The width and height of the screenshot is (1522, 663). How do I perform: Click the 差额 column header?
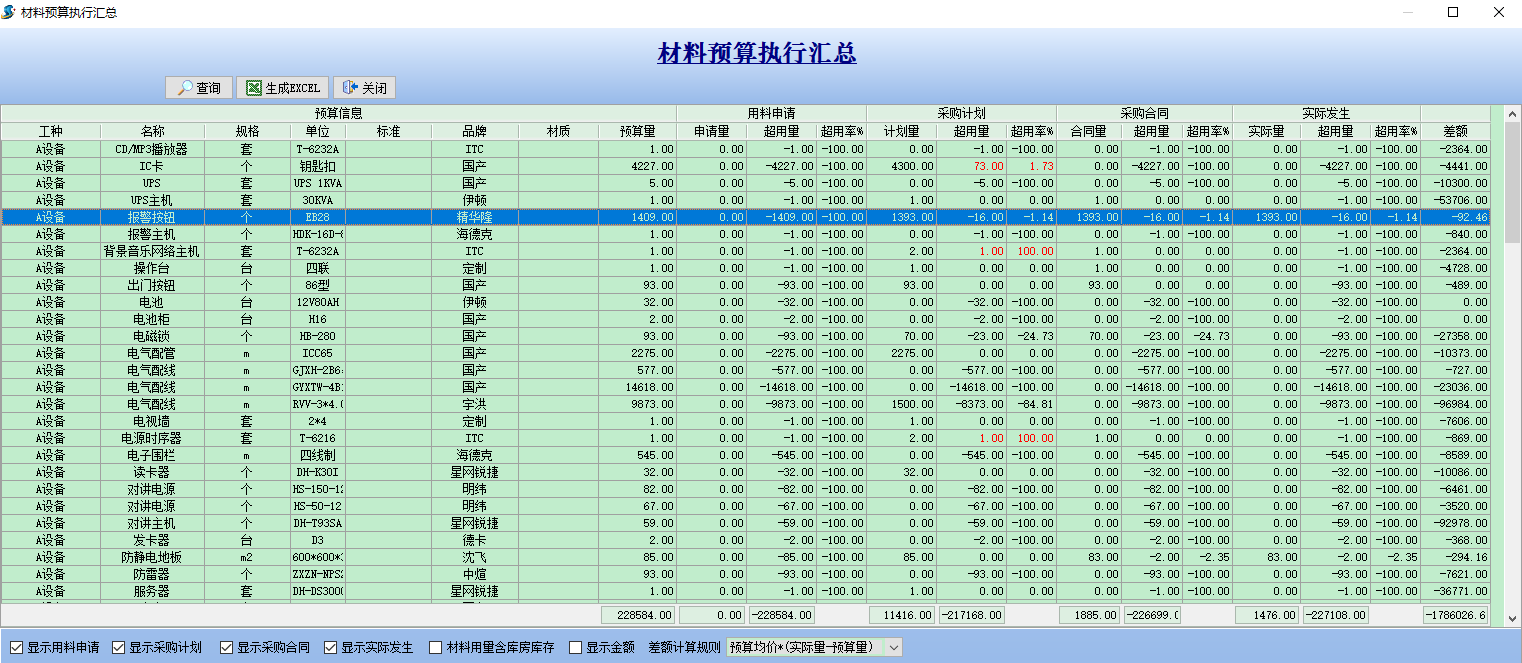[x=1455, y=131]
